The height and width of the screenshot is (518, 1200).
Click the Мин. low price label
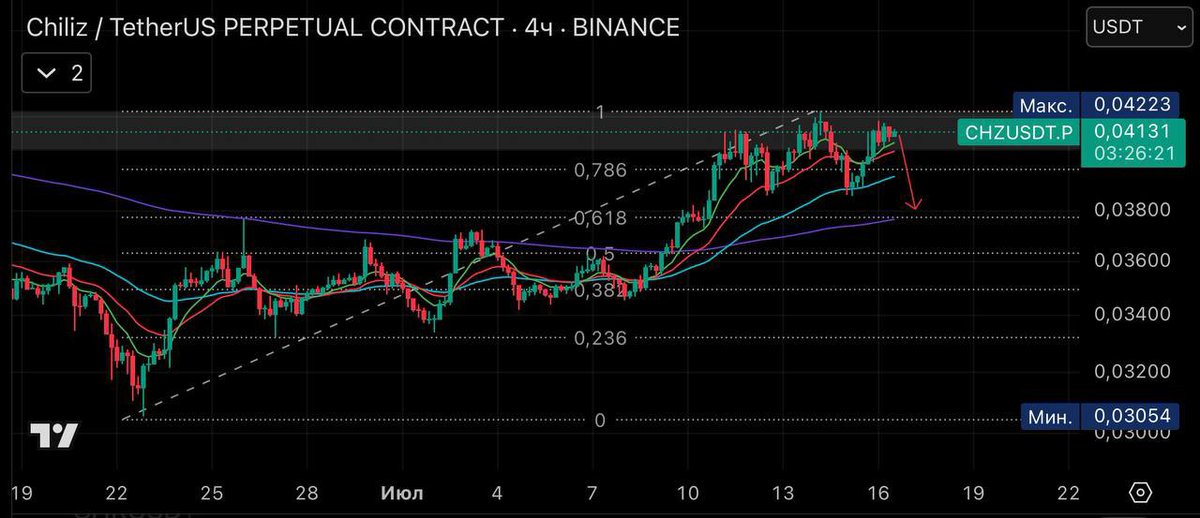point(1052,416)
